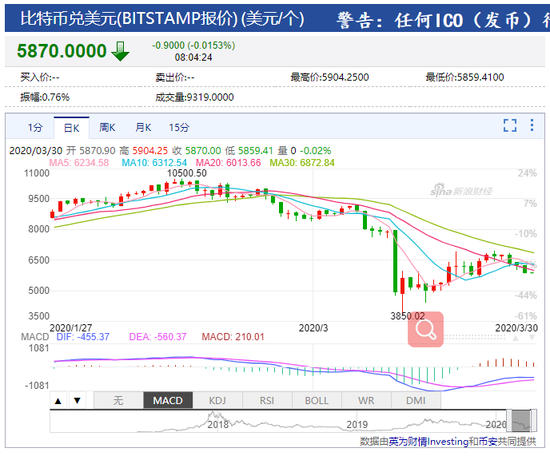550x456 pixels.
Task: Click the 2020/3/30 end date label
Action: tap(516, 328)
